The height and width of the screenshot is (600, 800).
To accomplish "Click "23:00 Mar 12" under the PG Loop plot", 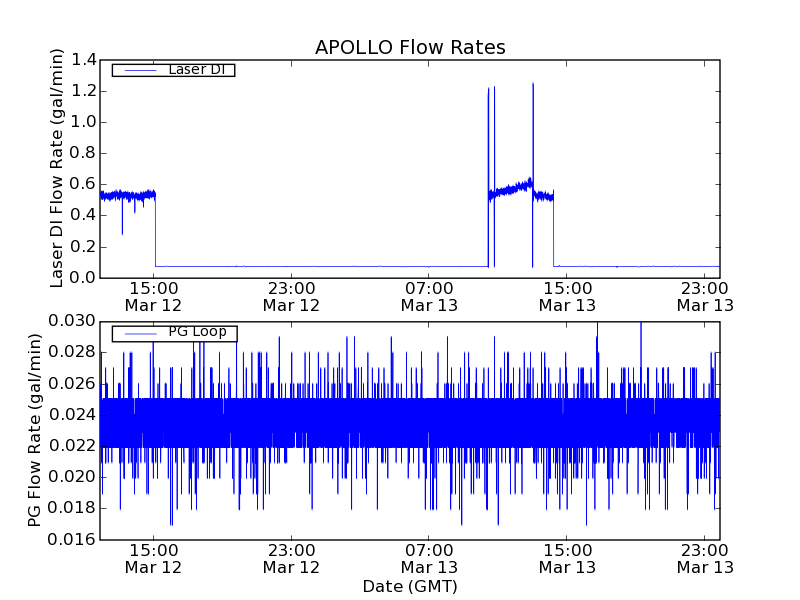I will [x=291, y=559].
